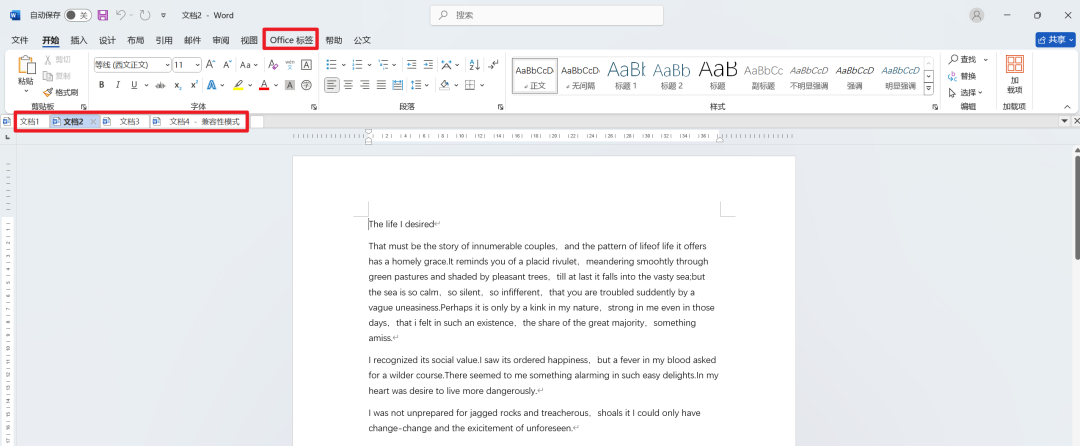Click the Multilevel List icon
Image resolution: width=1080 pixels, height=446 pixels.
(384, 65)
